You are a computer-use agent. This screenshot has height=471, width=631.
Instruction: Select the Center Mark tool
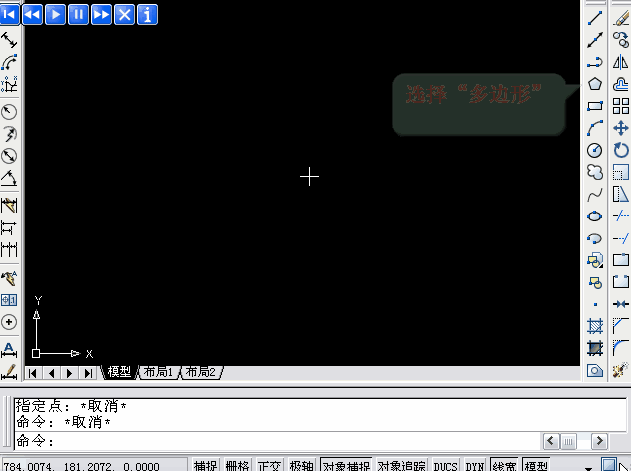tap(9, 322)
